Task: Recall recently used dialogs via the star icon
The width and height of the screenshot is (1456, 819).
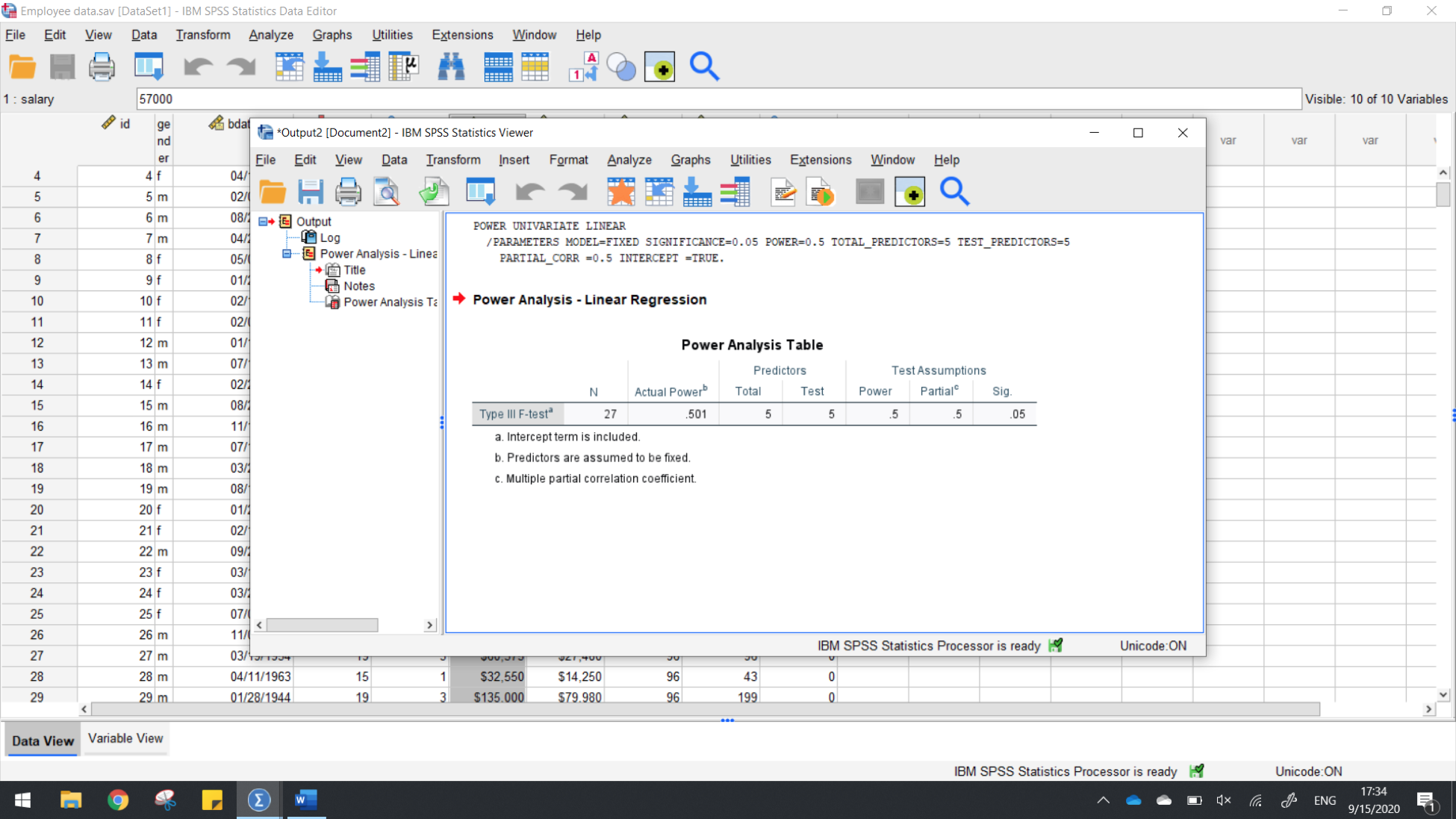Action: pyautogui.click(x=622, y=192)
